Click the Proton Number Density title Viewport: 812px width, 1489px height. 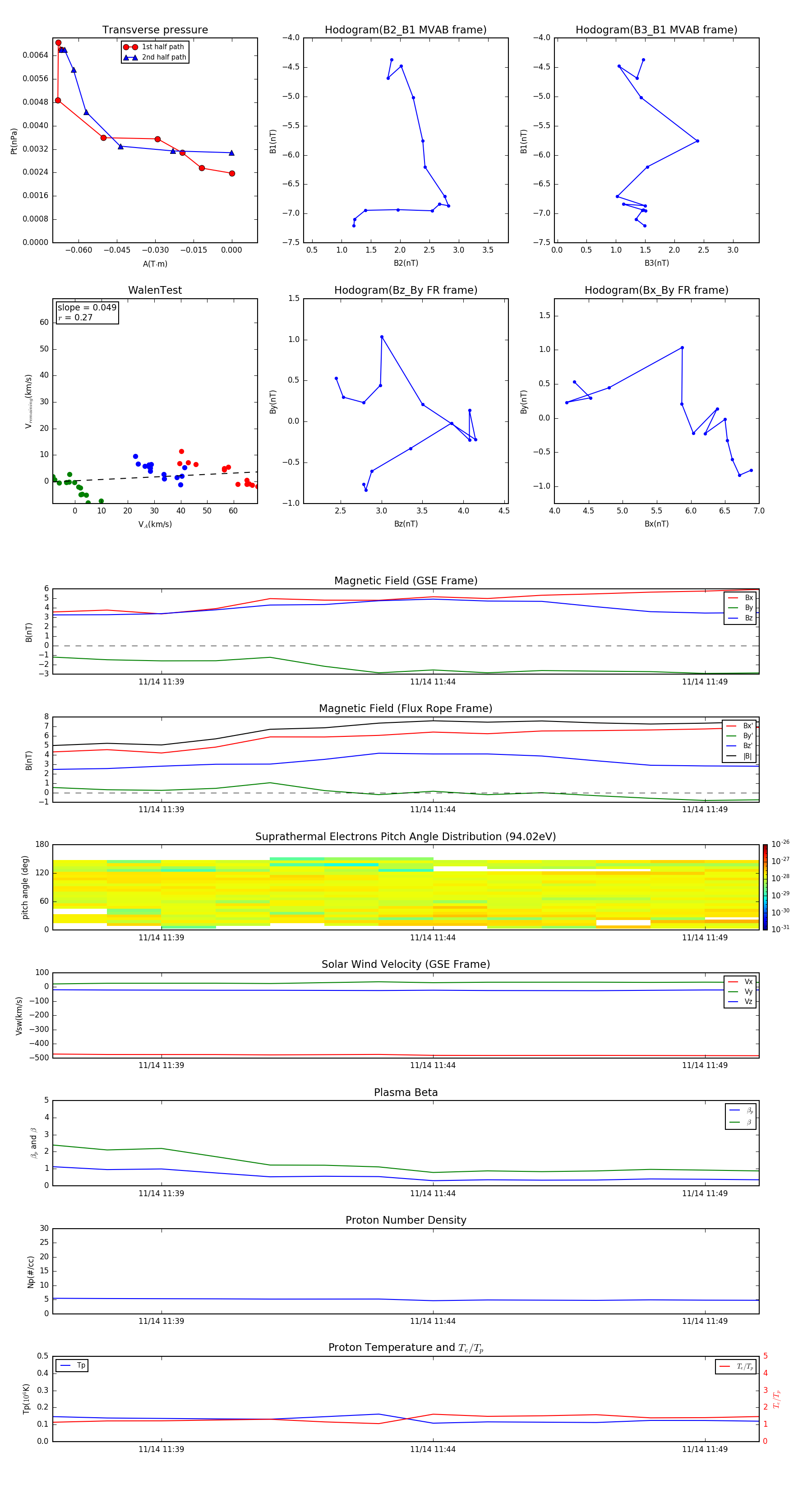tap(406, 1220)
